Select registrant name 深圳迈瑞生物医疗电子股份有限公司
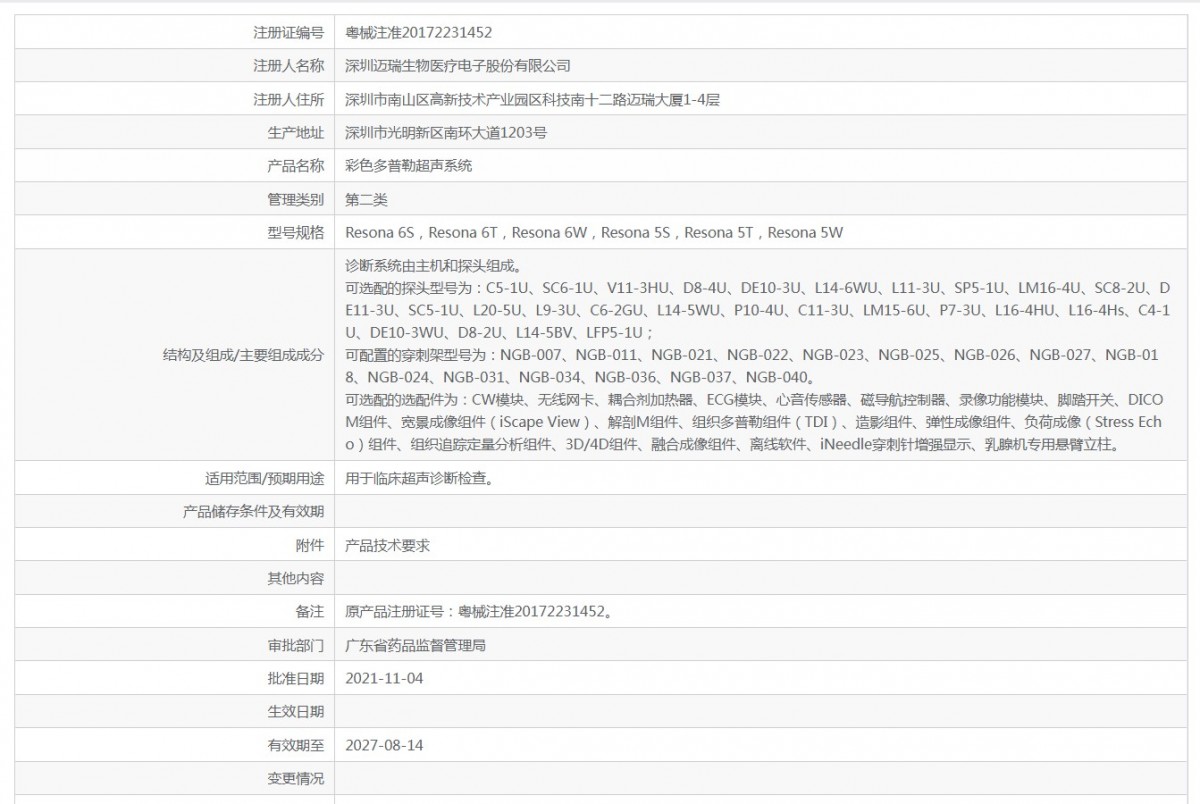Screen dimensions: 1200x804 tap(458, 66)
